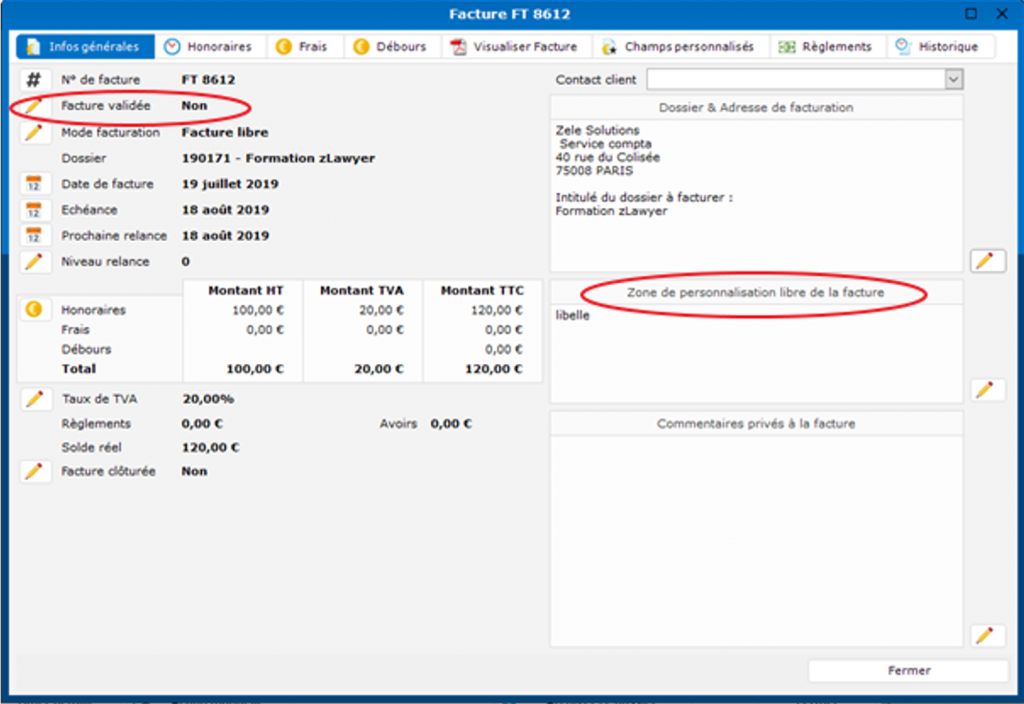
Task: Switch to the Honoraires tab
Action: [208, 47]
